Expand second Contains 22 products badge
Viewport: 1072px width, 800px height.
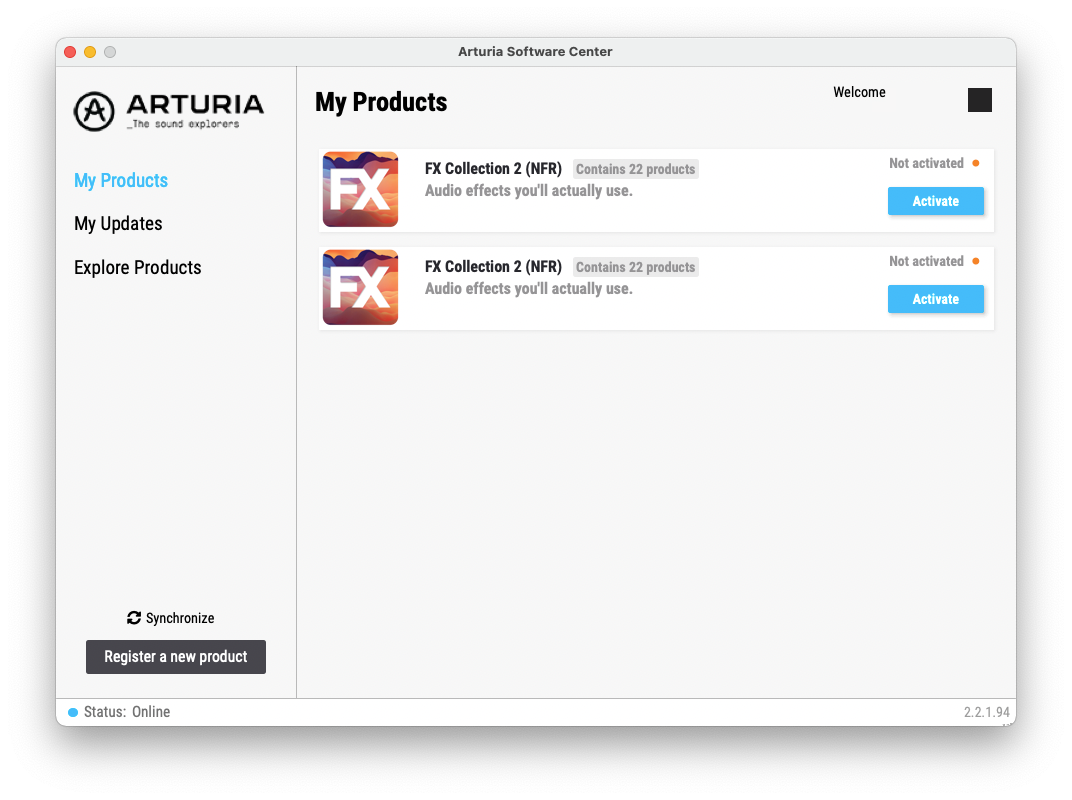coord(635,267)
